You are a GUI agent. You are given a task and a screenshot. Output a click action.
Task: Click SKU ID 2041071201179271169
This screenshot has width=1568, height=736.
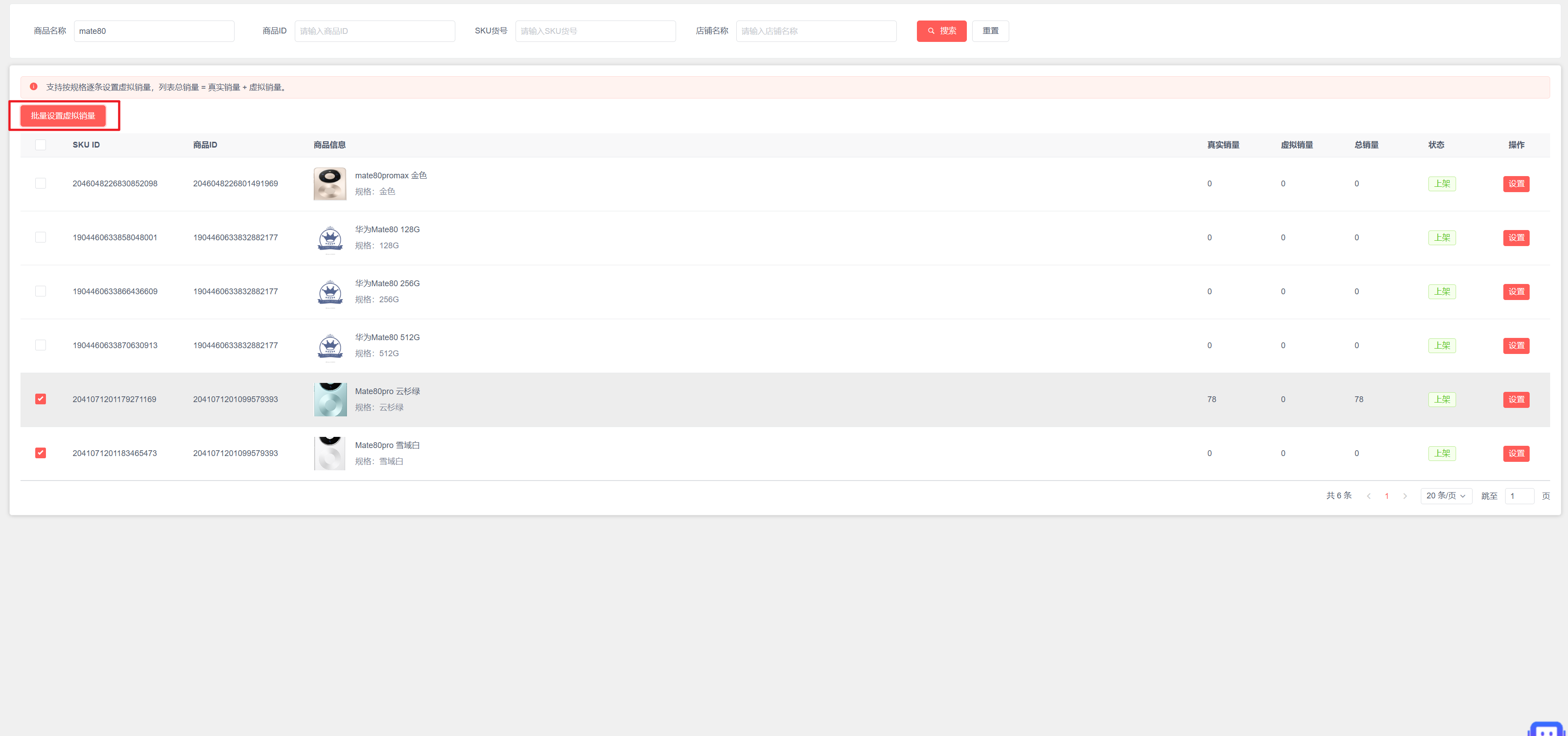(115, 399)
